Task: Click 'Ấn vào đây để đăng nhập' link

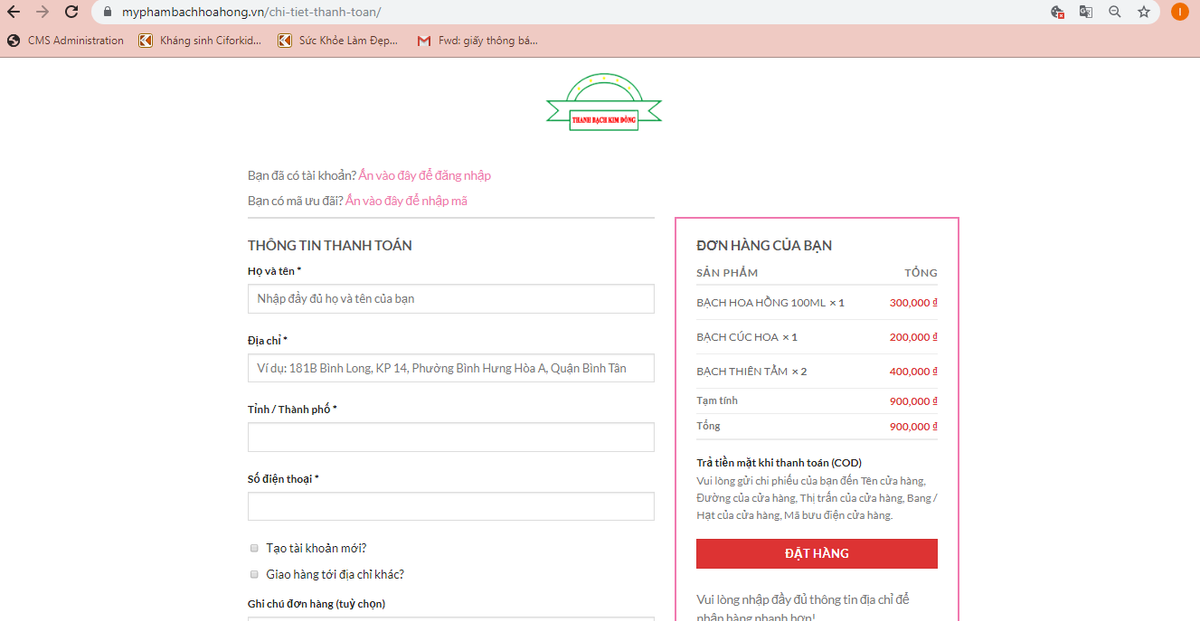Action: click(425, 176)
